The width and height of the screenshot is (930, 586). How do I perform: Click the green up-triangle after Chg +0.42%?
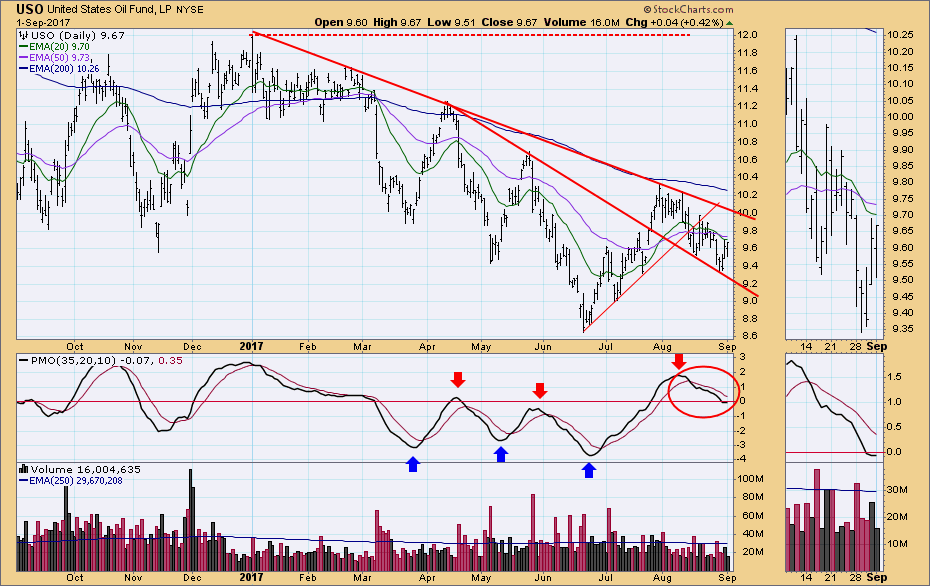point(730,23)
